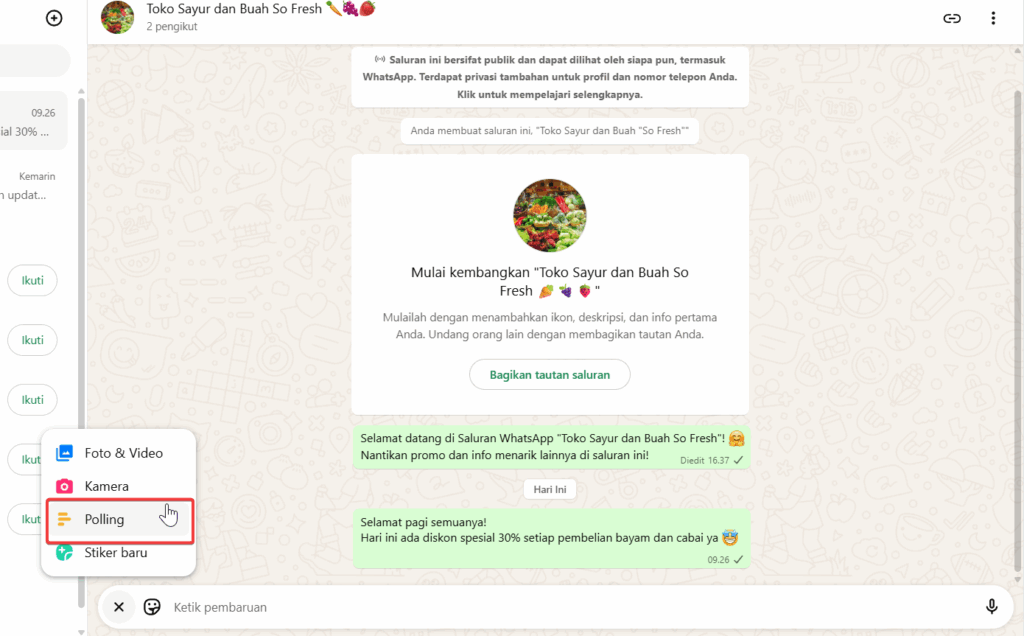Click the second Ikuti button from the top
The width and height of the screenshot is (1024, 636).
[33, 340]
